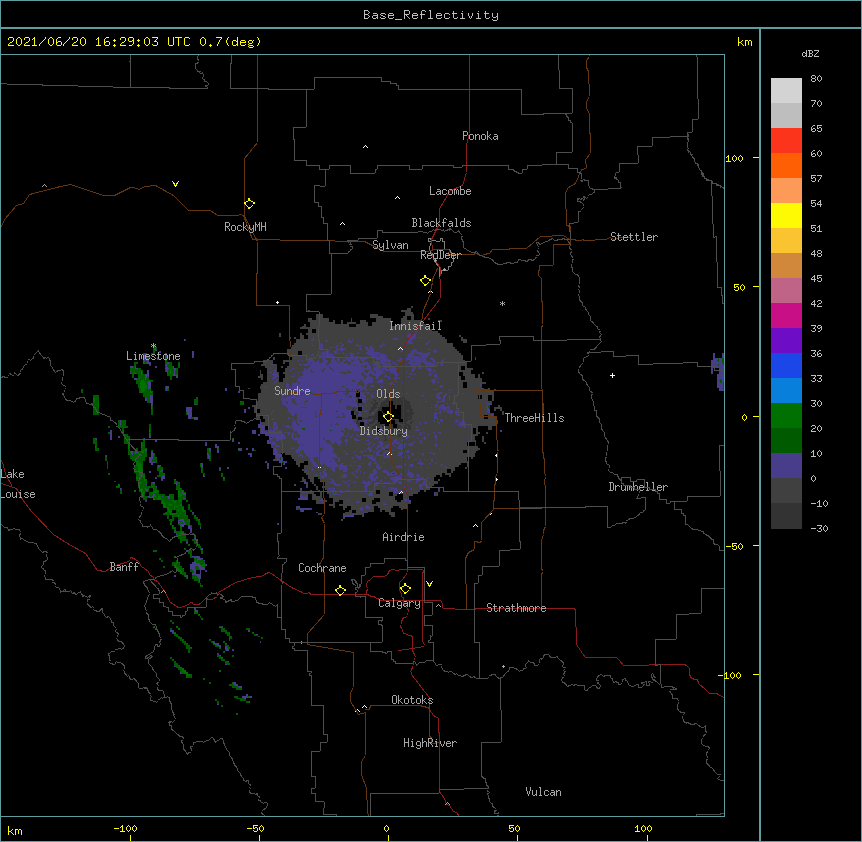Click the Didsbury town label
The height and width of the screenshot is (842, 862).
[x=384, y=431]
